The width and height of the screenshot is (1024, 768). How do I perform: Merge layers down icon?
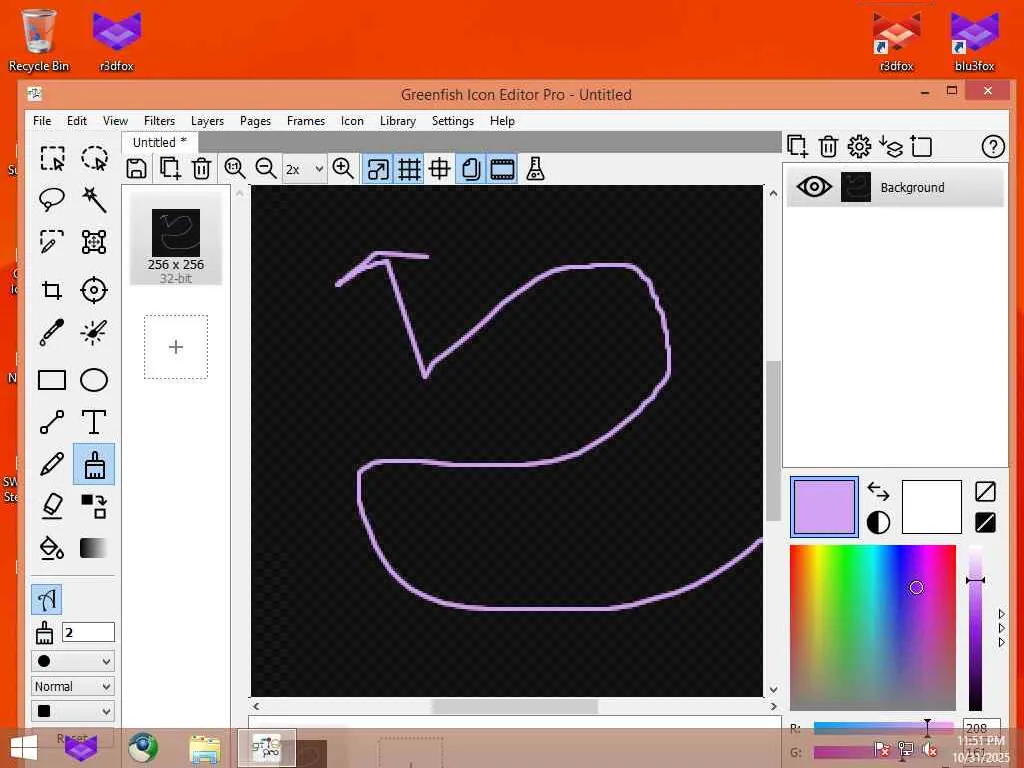coord(891,146)
